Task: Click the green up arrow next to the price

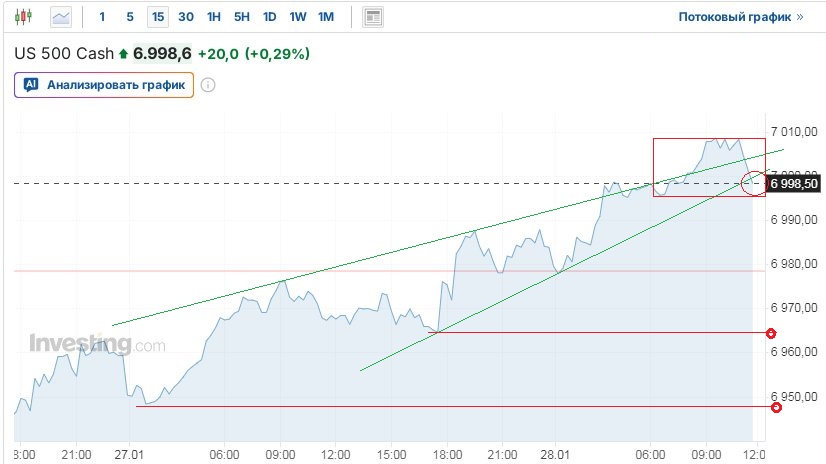Action: point(123,53)
